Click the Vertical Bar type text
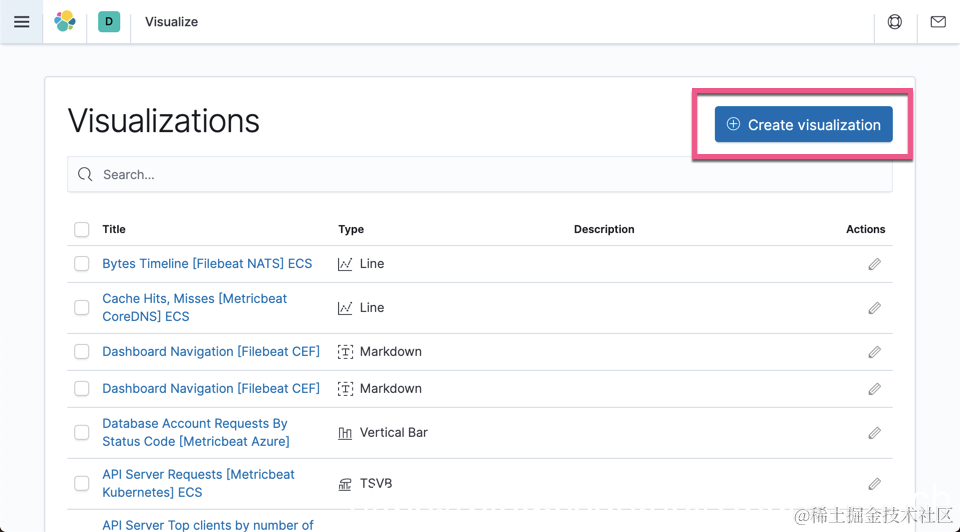 pyautogui.click(x=394, y=432)
